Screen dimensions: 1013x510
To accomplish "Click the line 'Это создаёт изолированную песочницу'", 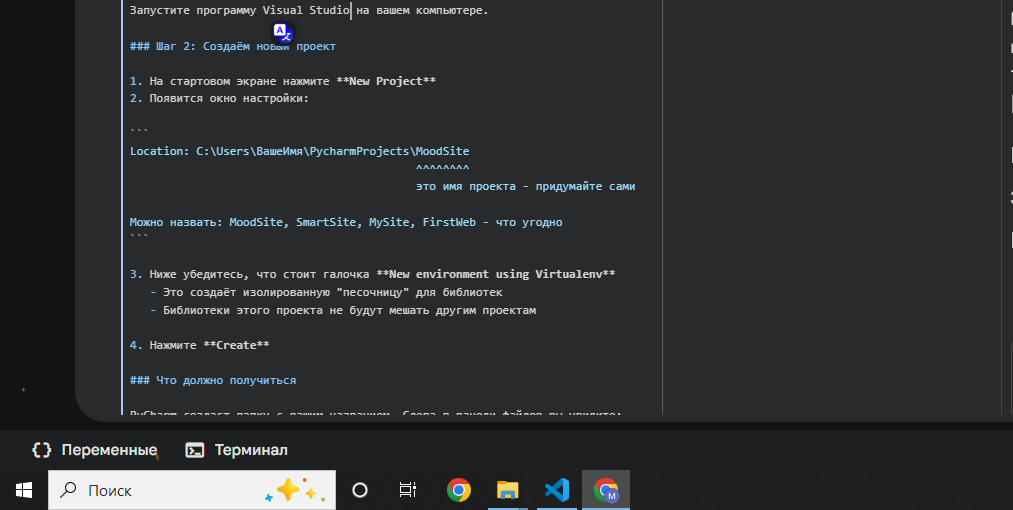I will [x=326, y=292].
